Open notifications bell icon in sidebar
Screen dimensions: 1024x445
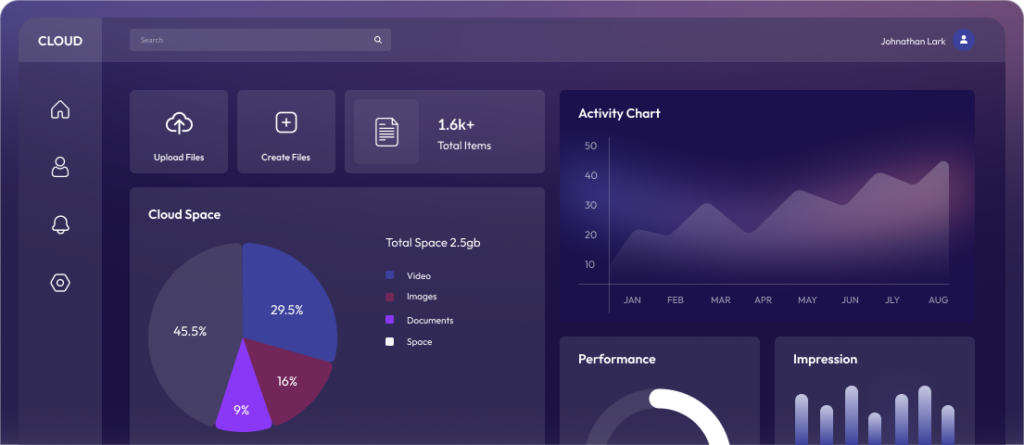(x=60, y=224)
